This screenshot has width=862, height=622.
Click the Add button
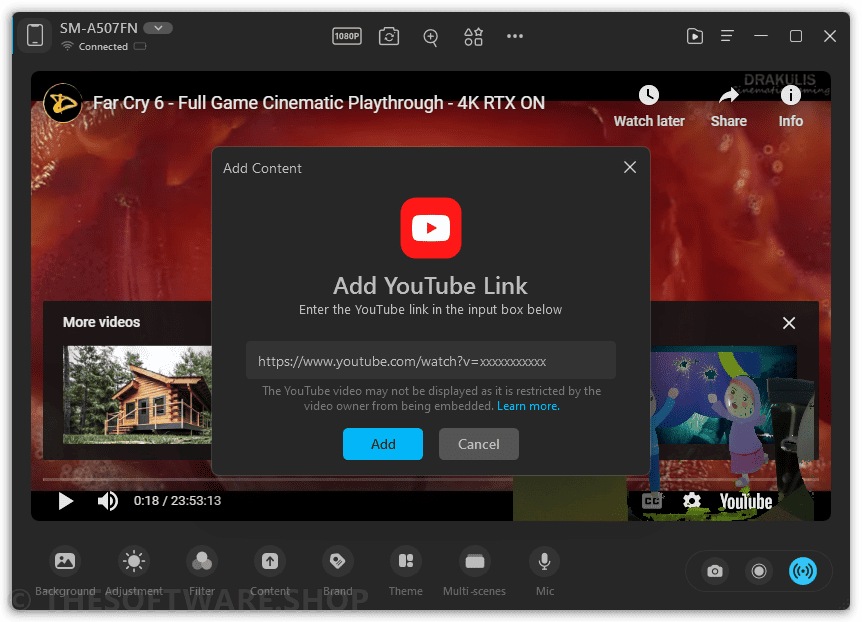click(383, 444)
